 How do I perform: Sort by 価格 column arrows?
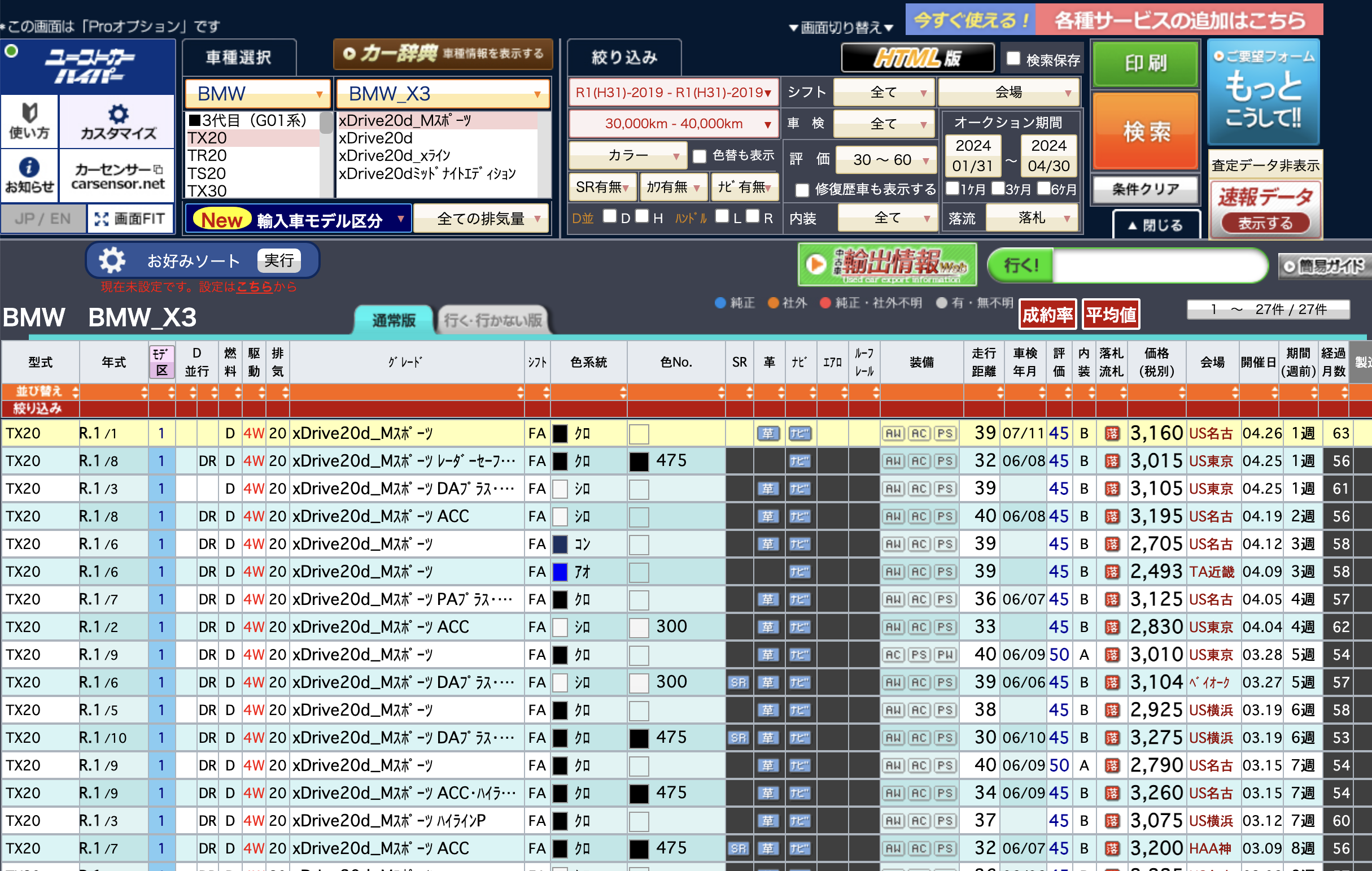1181,391
